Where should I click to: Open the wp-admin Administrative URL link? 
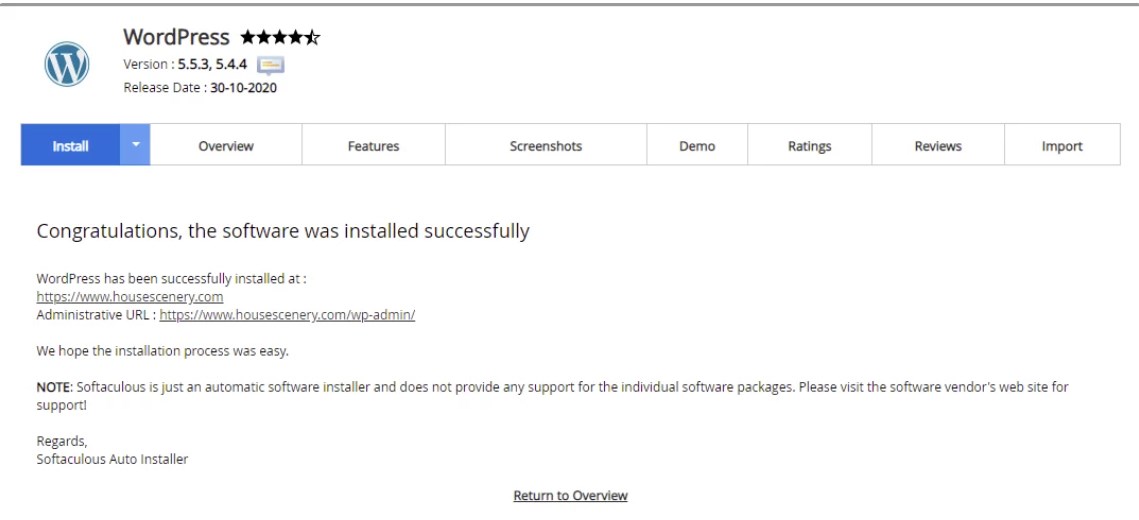287,315
